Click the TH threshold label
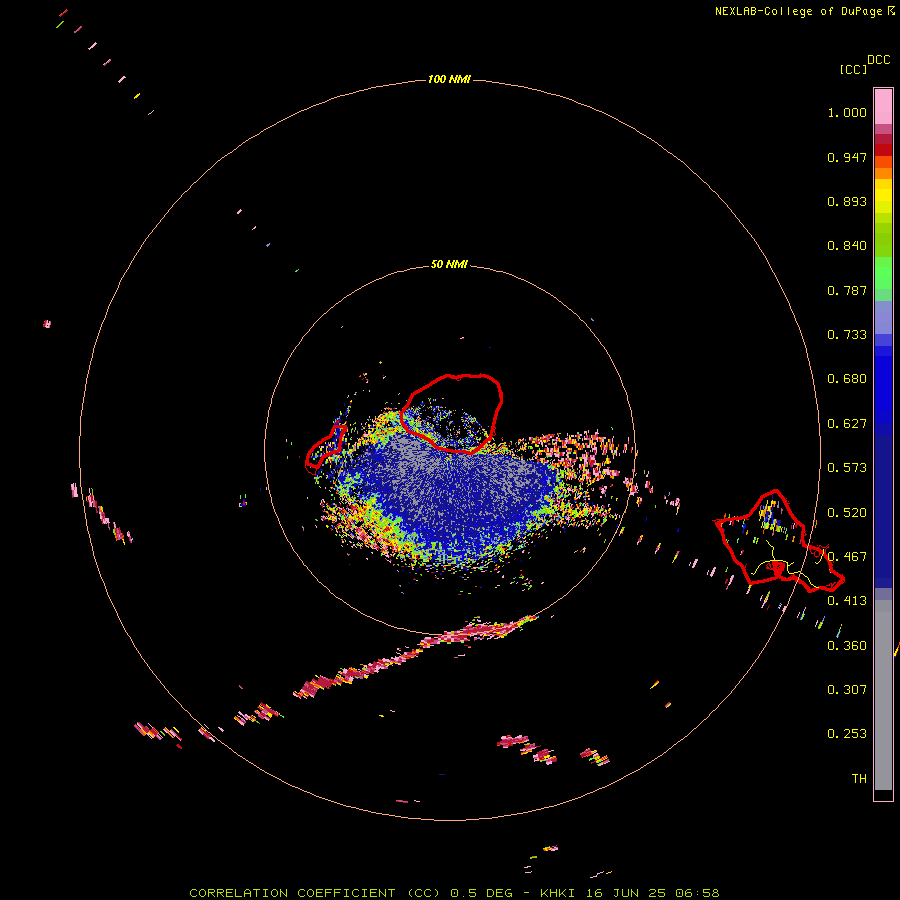This screenshot has height=900, width=900. 859,779
